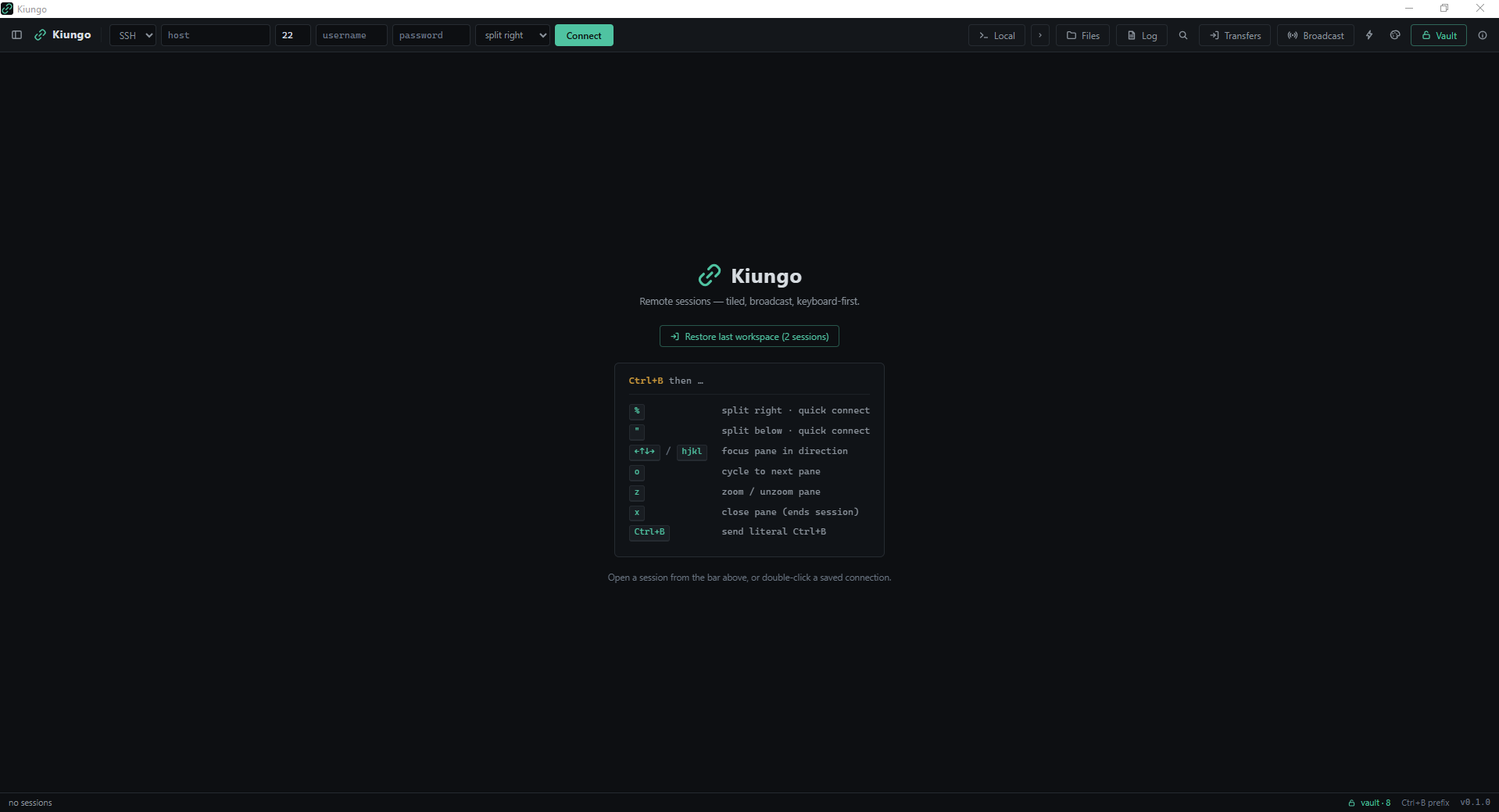Click the hjkl key hint

click(x=692, y=452)
